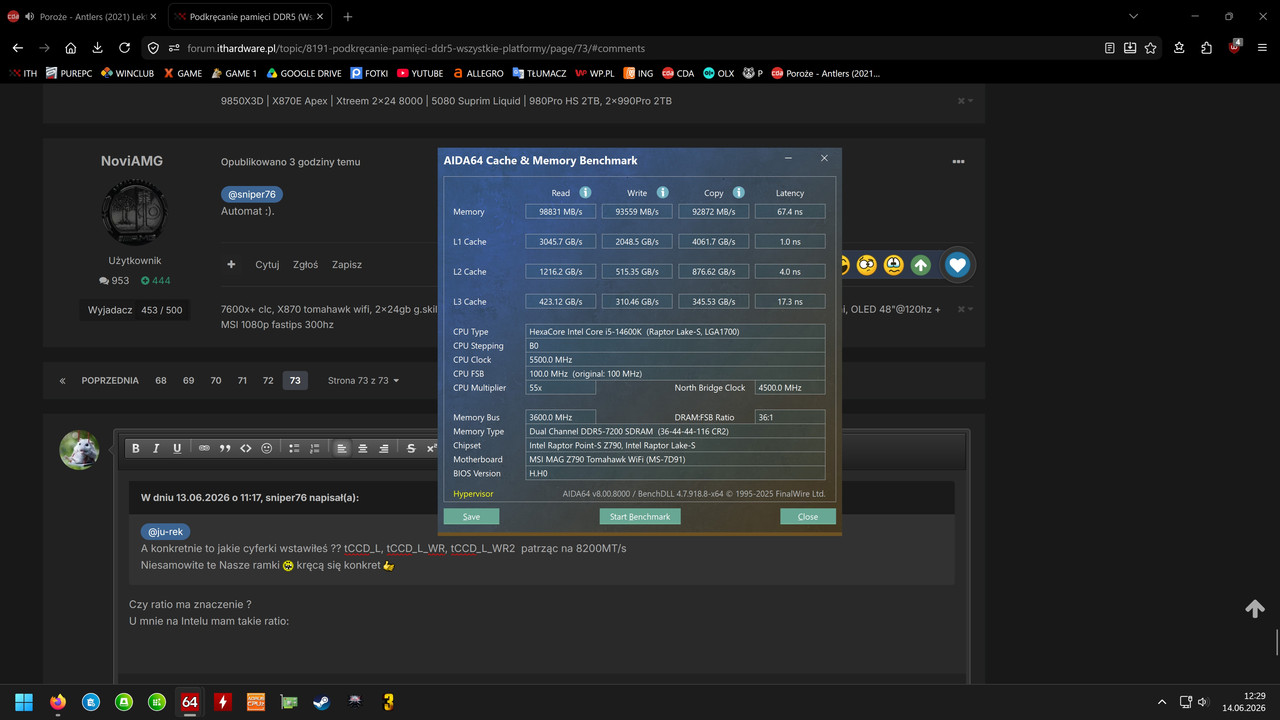Image resolution: width=1280 pixels, height=720 pixels.
Task: Toggle bold in the reply editor
Action: tap(136, 448)
